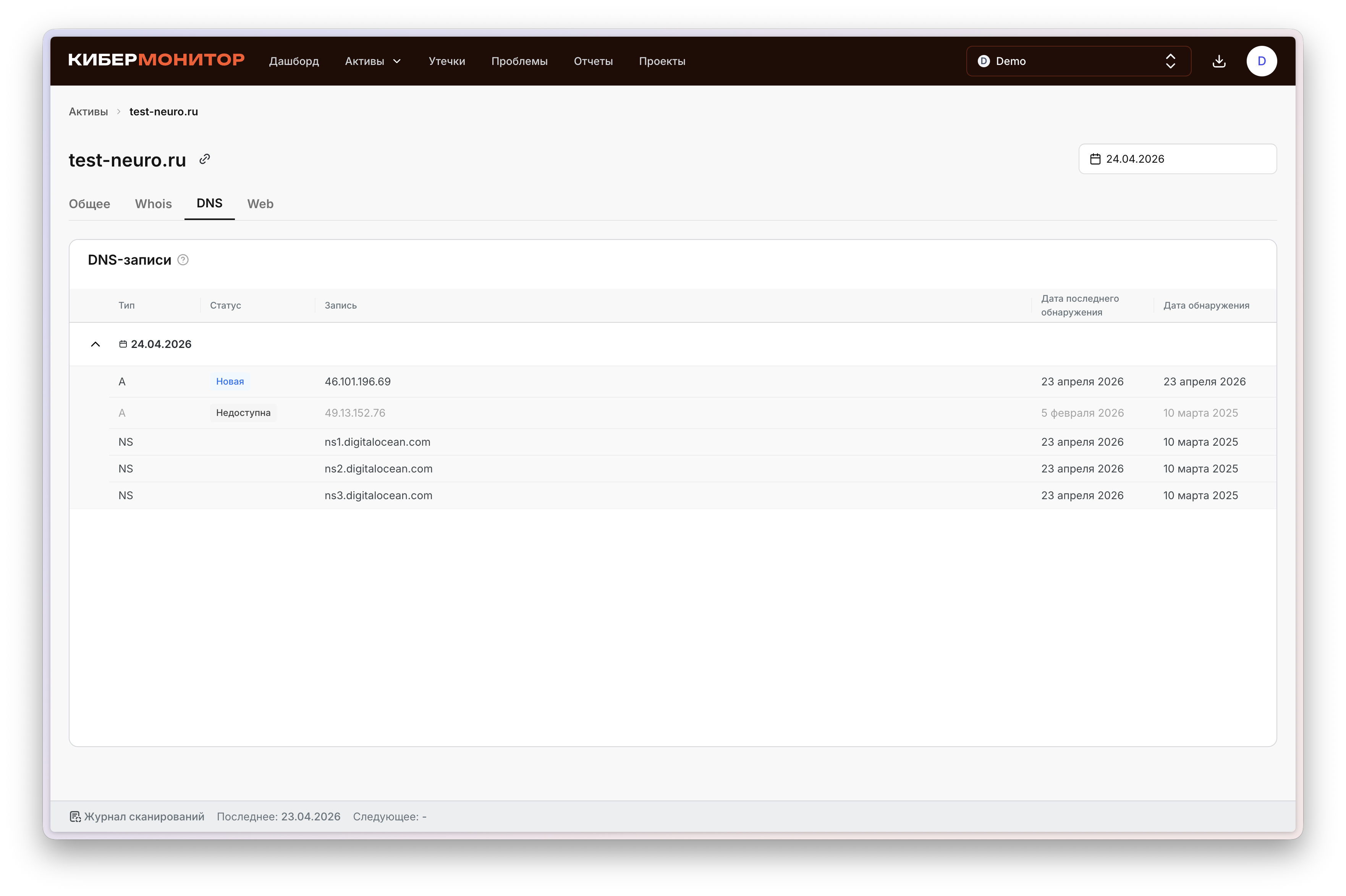Click the КИБЕРМОНИТОР logo
Viewport: 1346px width, 896px height.
(x=156, y=61)
